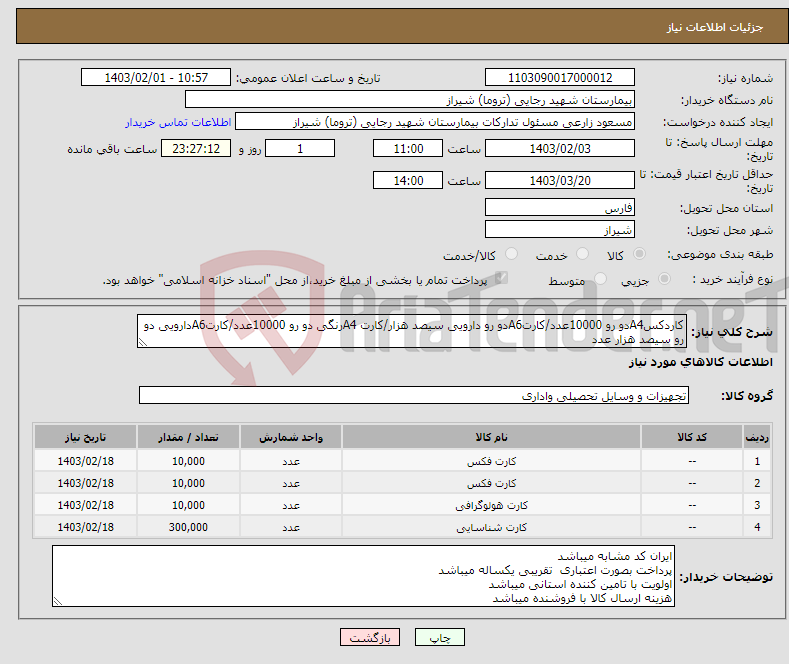Click the delivery province field فارس

[x=560, y=207]
